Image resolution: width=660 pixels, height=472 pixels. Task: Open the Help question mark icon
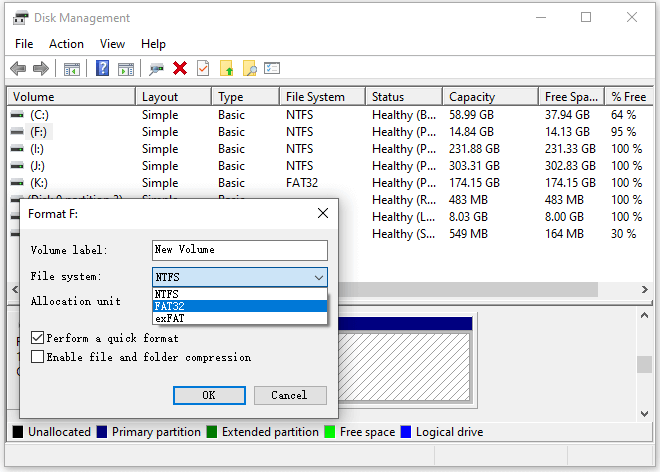click(x=102, y=68)
